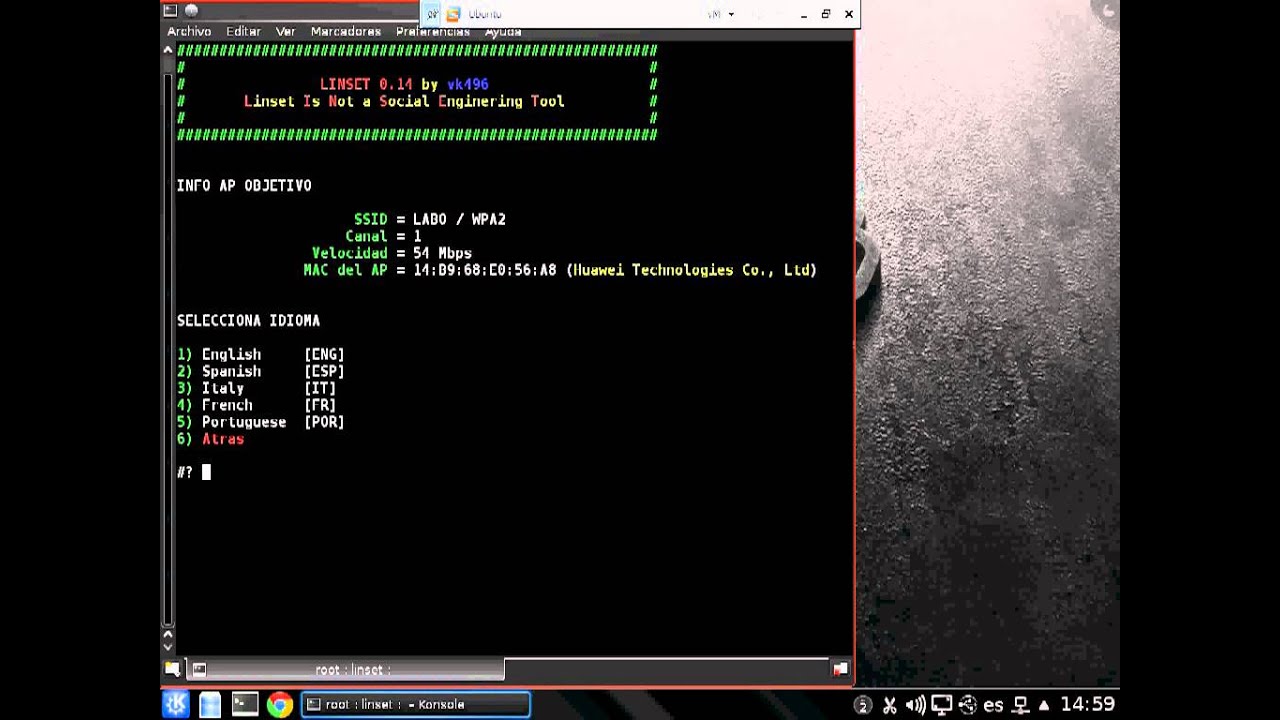
Task: Click the terminal scrollbar up arrow
Action: pos(168,50)
